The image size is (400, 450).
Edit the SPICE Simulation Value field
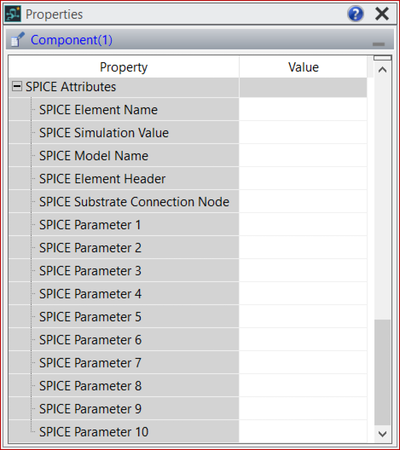coord(303,132)
